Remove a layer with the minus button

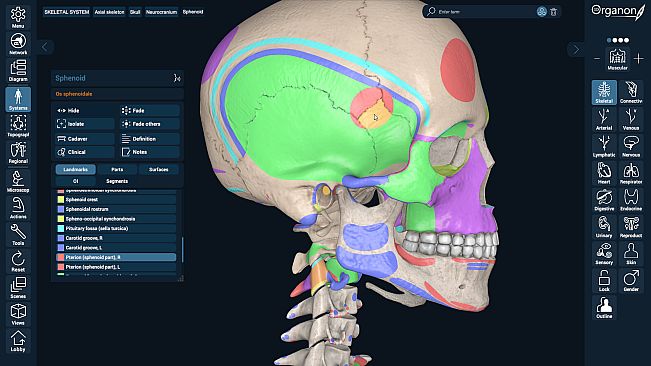coord(597,59)
